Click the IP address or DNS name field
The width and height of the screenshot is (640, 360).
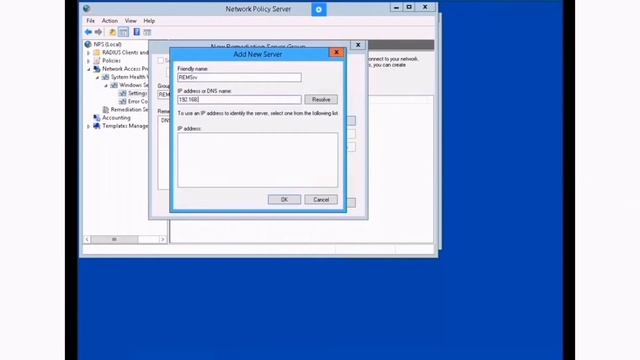pyautogui.click(x=239, y=100)
